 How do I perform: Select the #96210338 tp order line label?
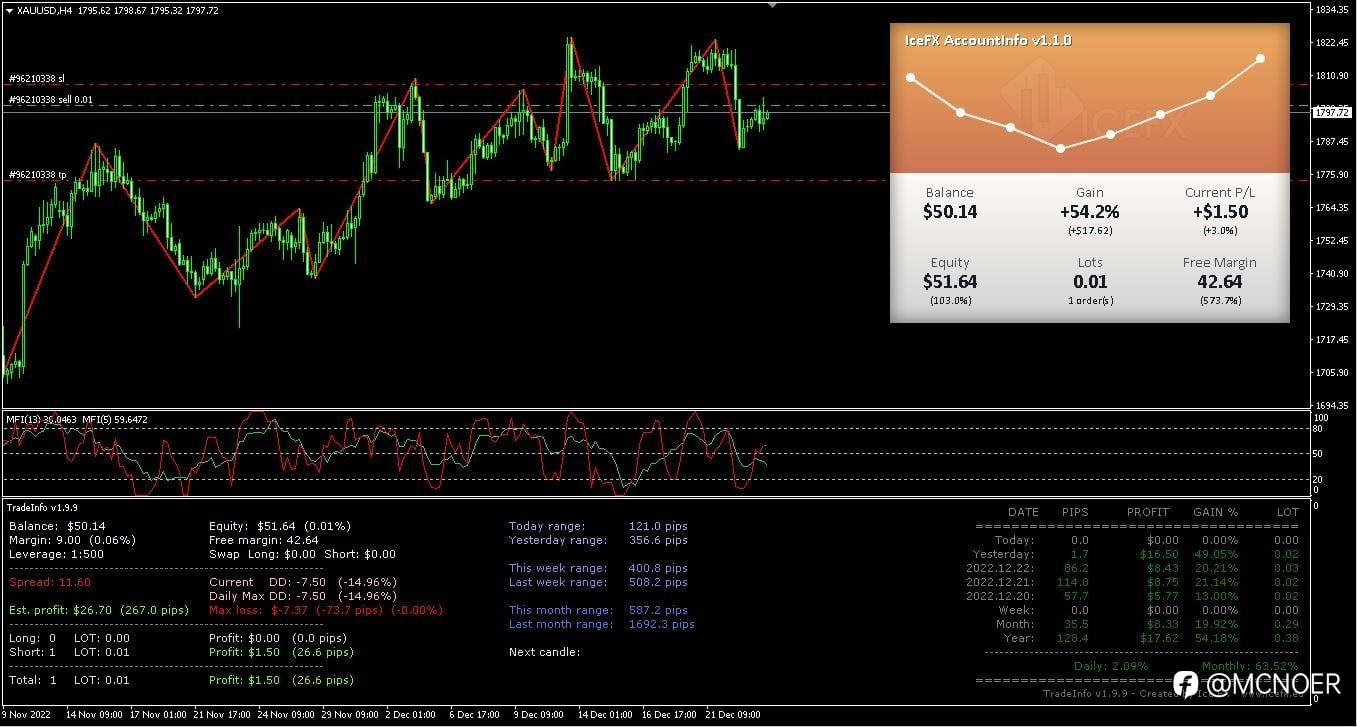(37, 175)
